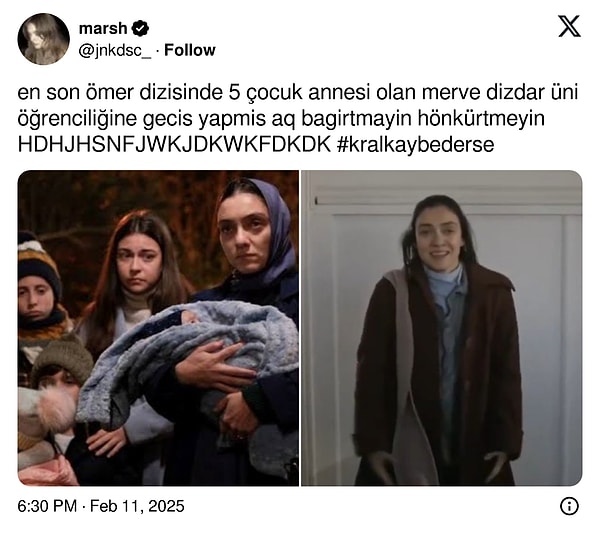
Task: Open the X logo link
Action: pyautogui.click(x=569, y=26)
